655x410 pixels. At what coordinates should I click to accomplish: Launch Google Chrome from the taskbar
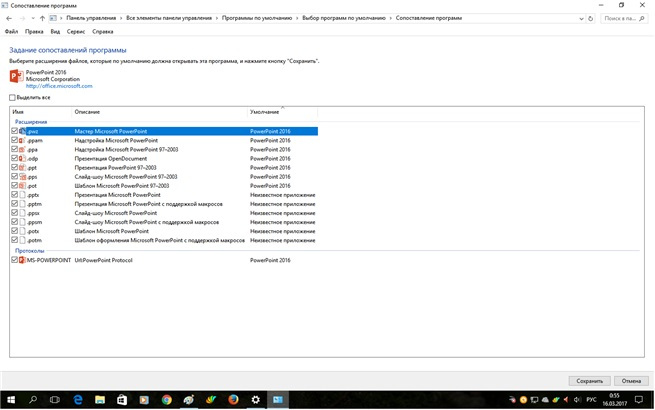coord(167,400)
